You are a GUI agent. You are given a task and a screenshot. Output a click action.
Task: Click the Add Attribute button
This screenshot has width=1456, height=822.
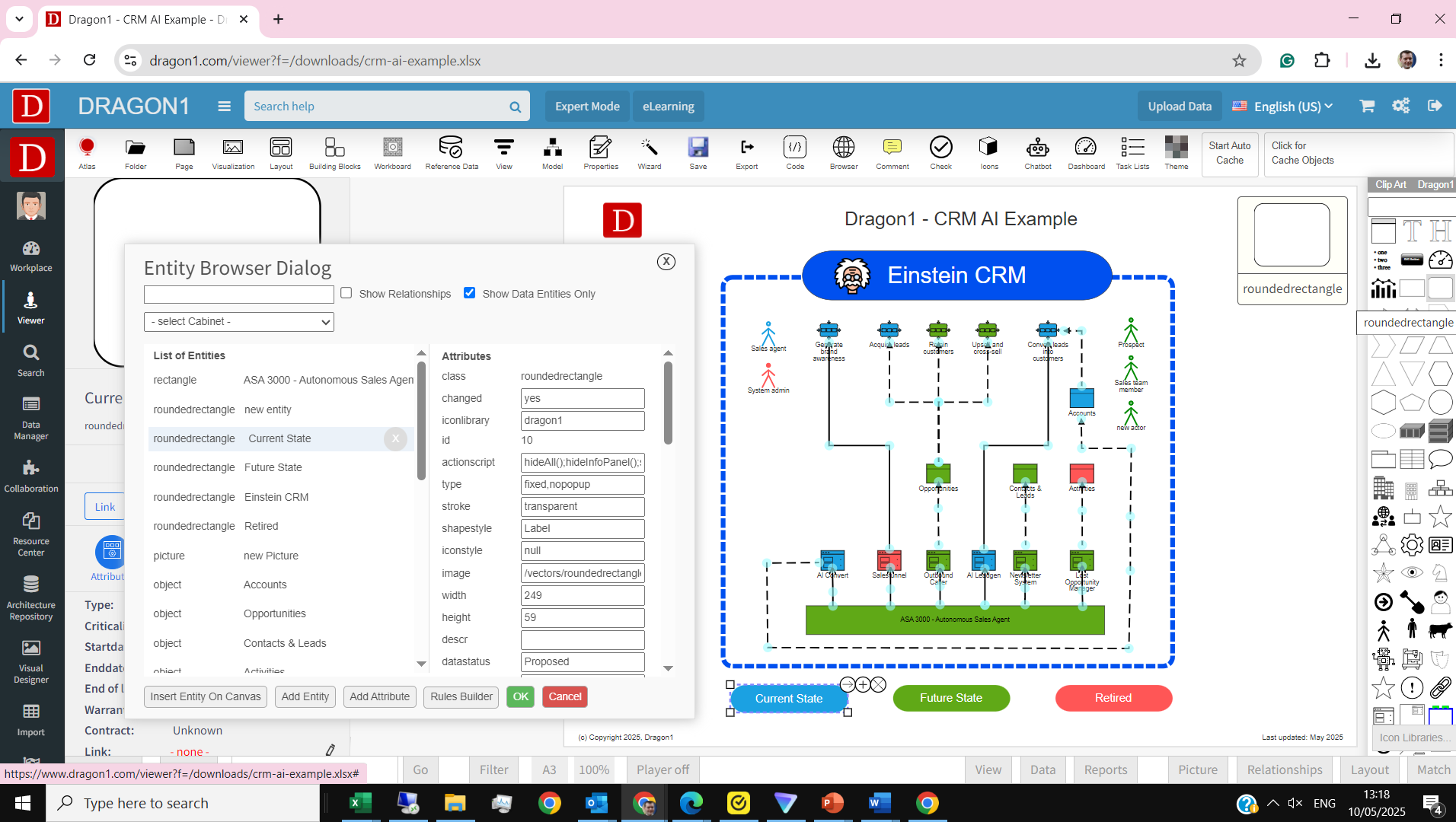(379, 696)
